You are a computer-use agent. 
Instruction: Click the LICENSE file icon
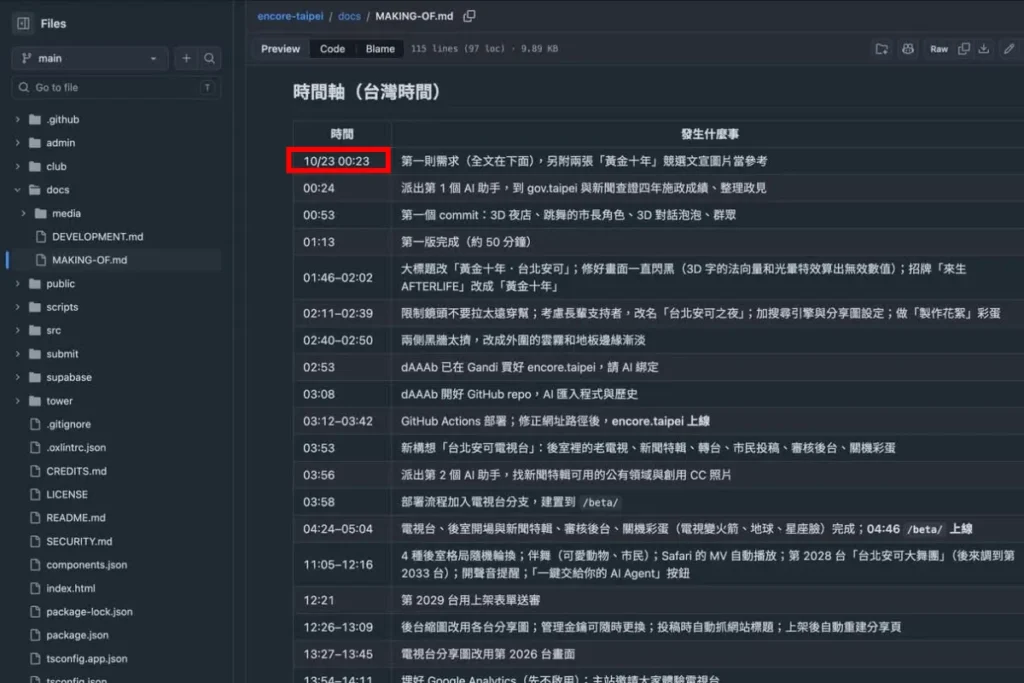click(35, 494)
